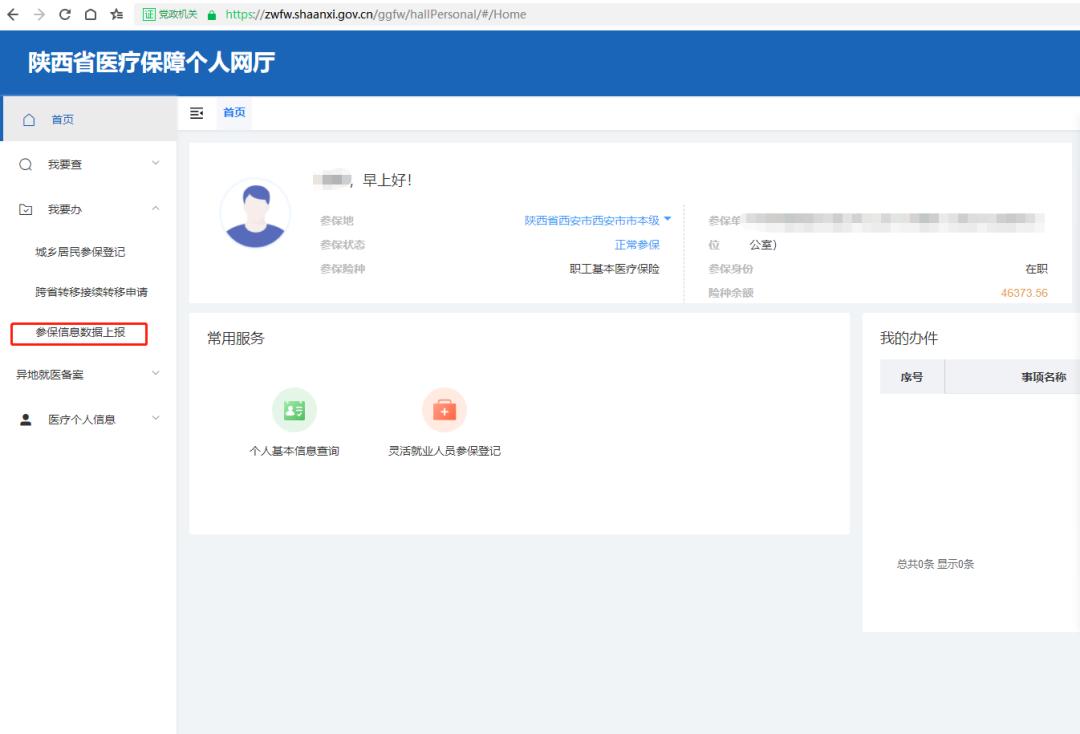Click the folder icon beside 我要办

coord(27,209)
